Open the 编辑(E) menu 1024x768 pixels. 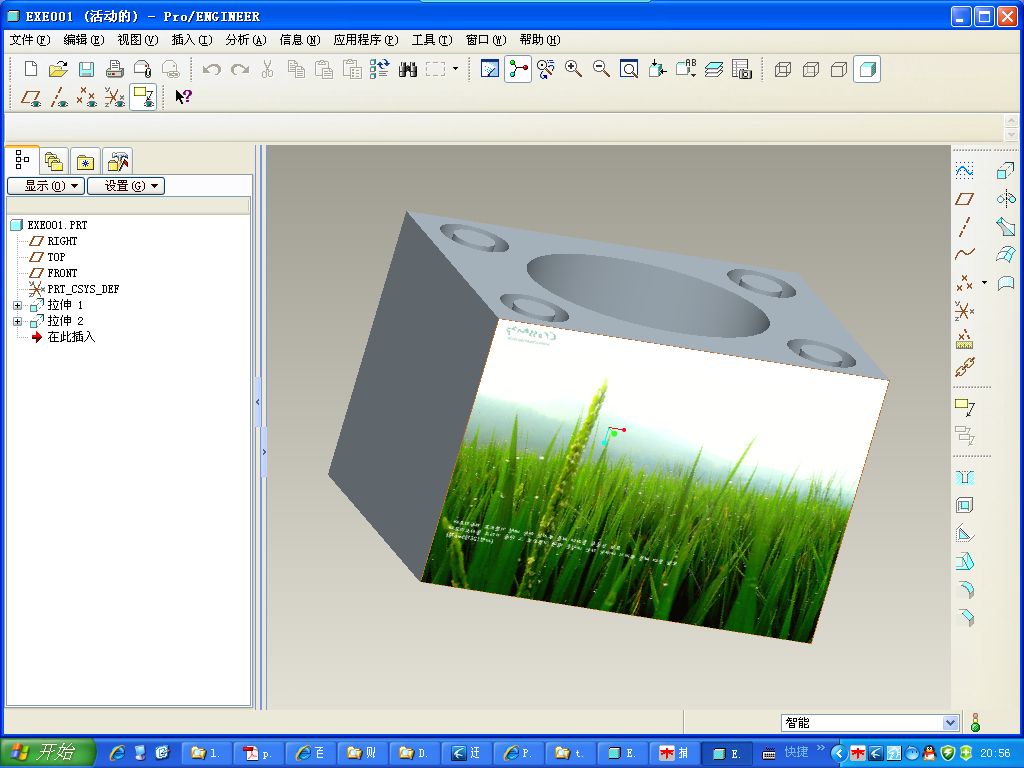84,40
